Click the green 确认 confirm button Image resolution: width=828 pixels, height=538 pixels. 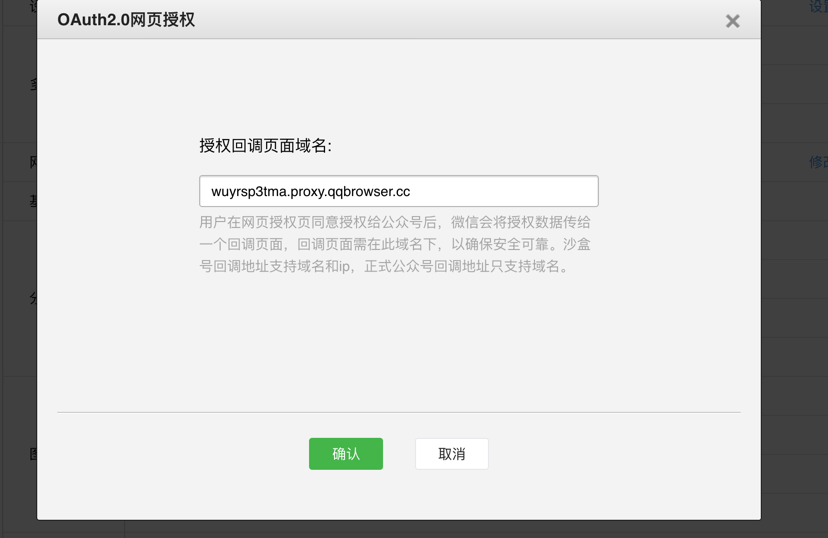click(346, 454)
